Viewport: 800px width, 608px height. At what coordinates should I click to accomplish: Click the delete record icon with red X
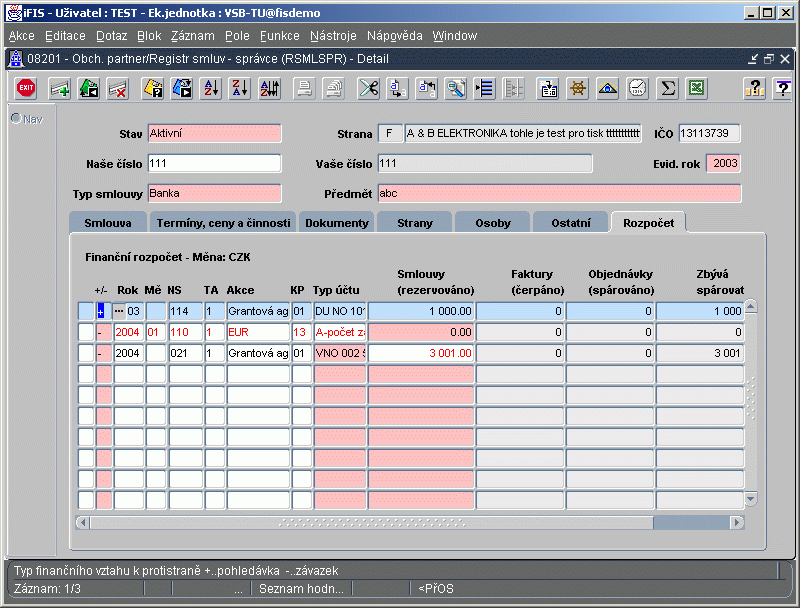(117, 88)
